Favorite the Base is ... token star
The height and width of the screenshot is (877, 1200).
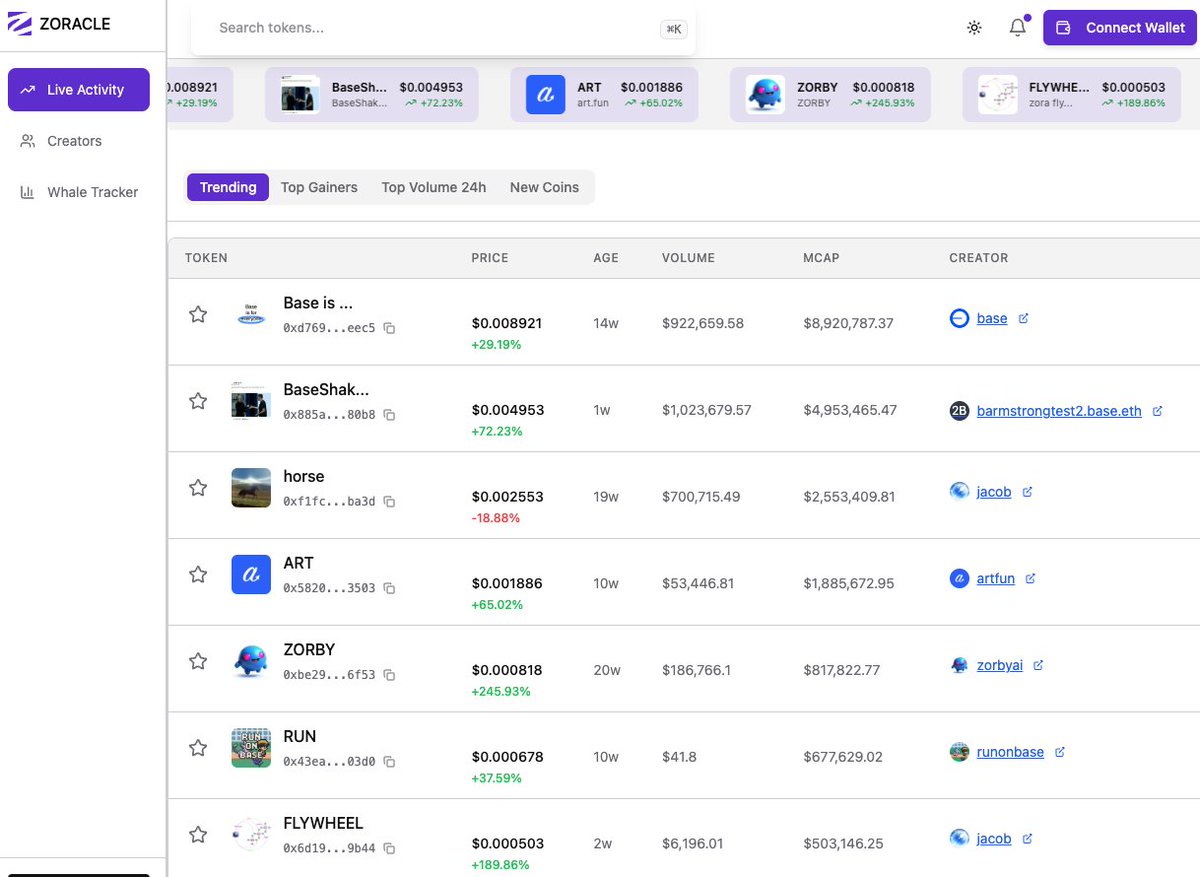pos(198,314)
